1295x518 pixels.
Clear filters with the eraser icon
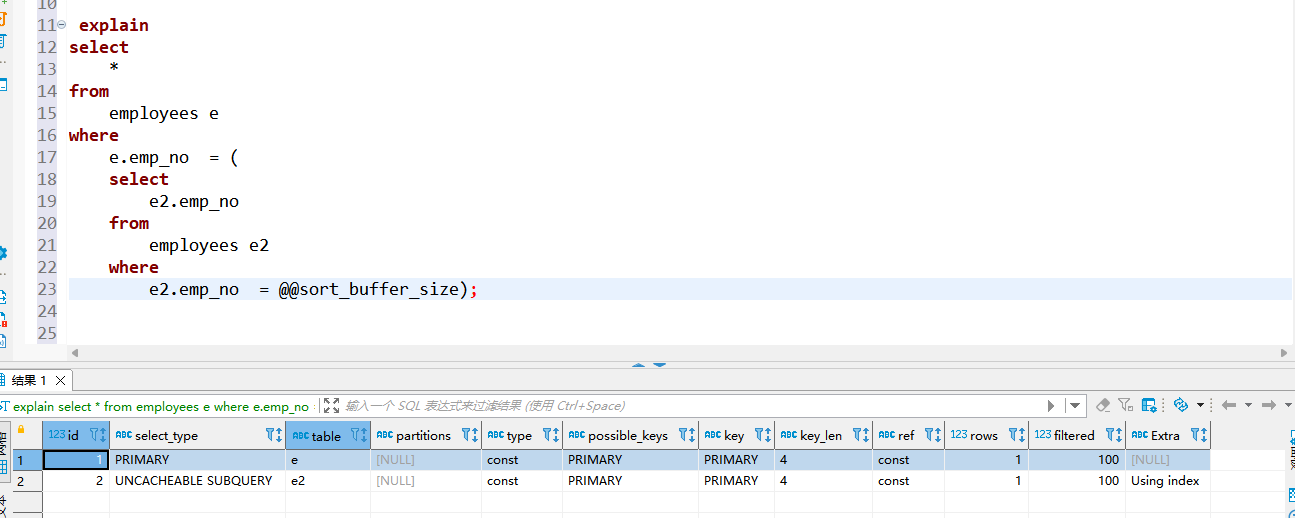1103,405
